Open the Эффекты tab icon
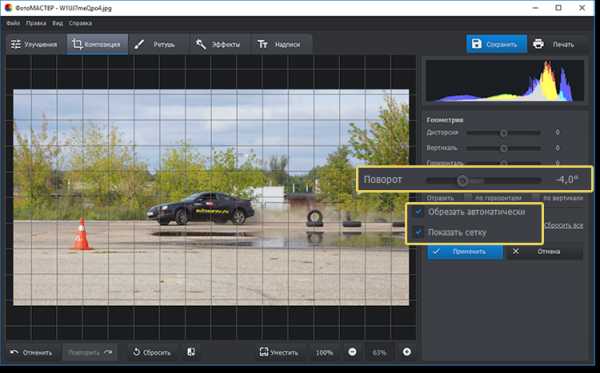The image size is (600, 373). point(201,44)
